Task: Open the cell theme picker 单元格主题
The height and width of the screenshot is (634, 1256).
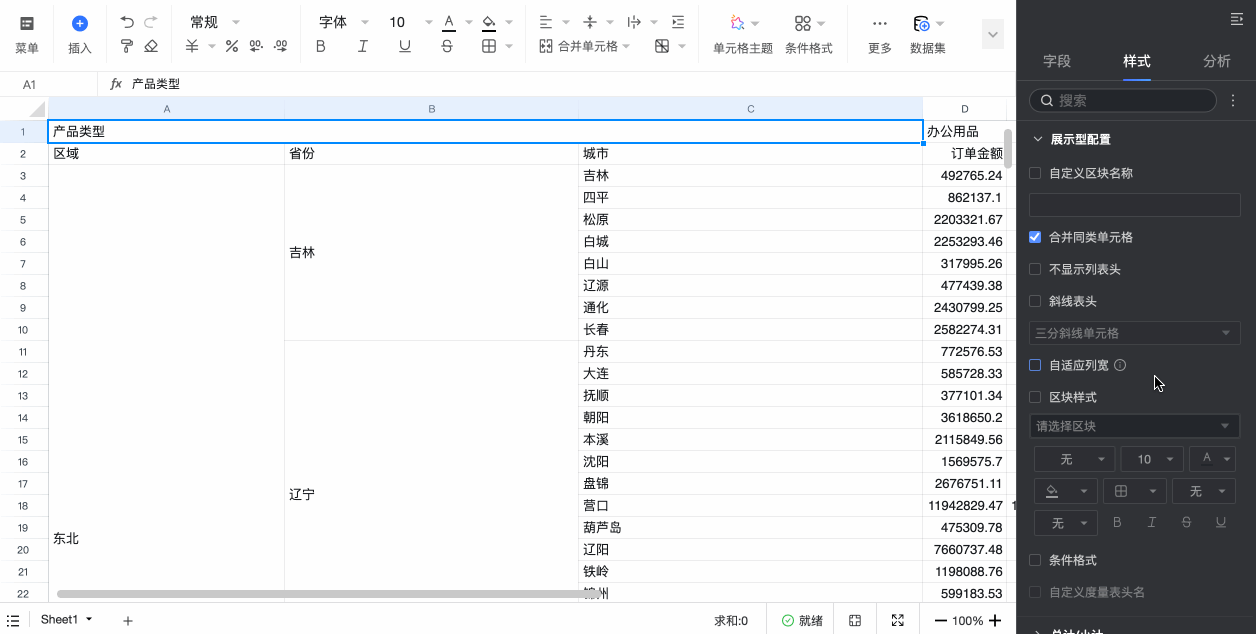Action: (x=741, y=33)
